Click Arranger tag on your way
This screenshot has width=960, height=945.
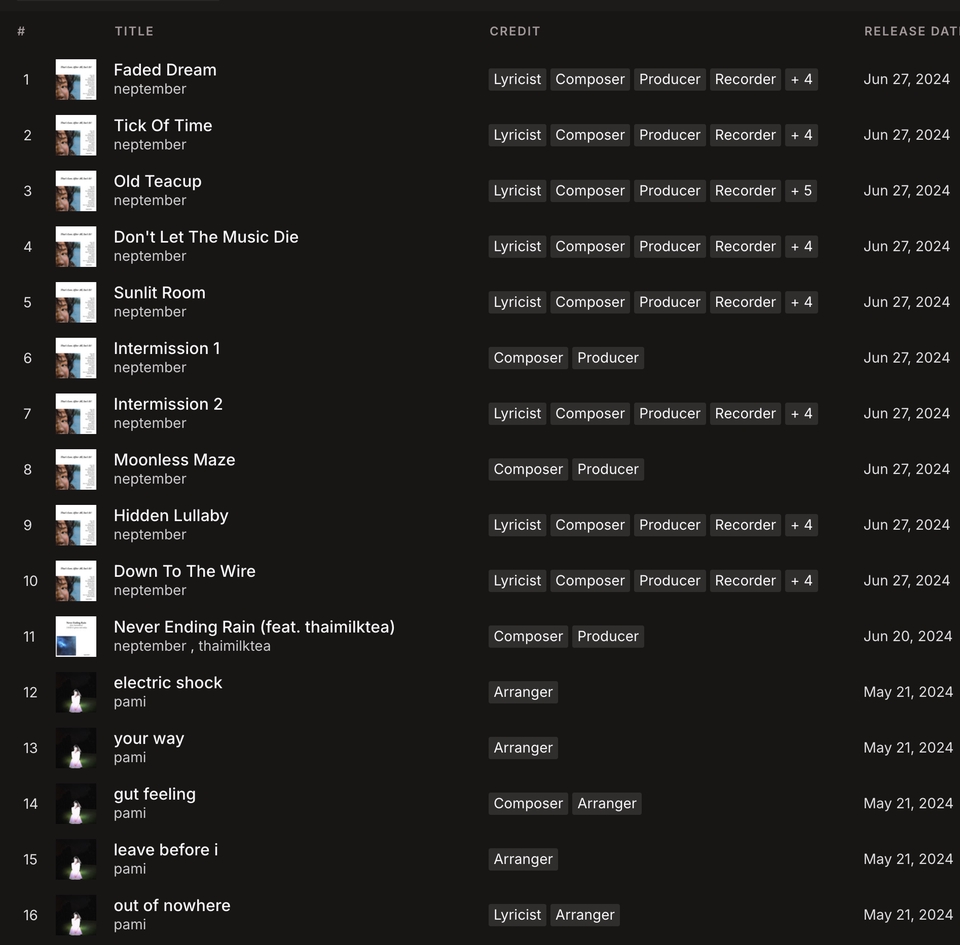[523, 748]
